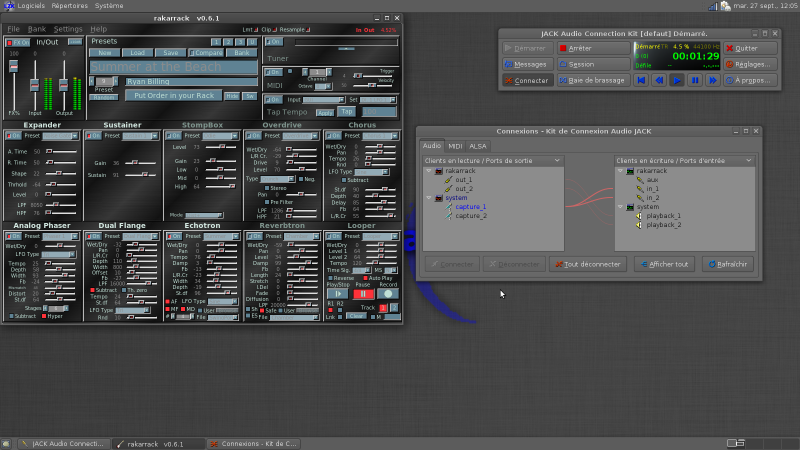Open the Bank menu in rakarrack
The height and width of the screenshot is (450, 800).
[x=36, y=29]
